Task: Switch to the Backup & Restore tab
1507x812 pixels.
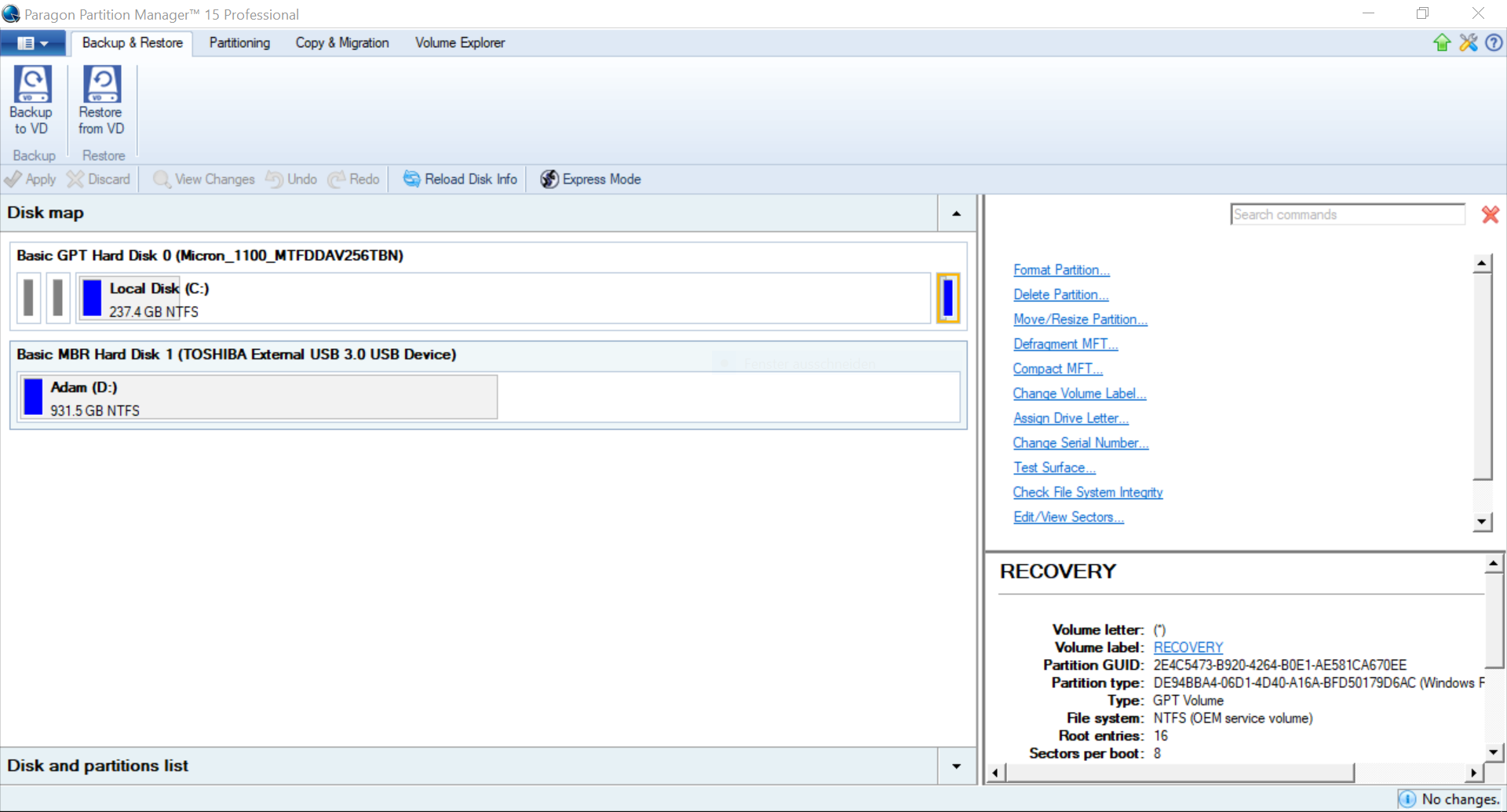Action: pyautogui.click(x=132, y=43)
